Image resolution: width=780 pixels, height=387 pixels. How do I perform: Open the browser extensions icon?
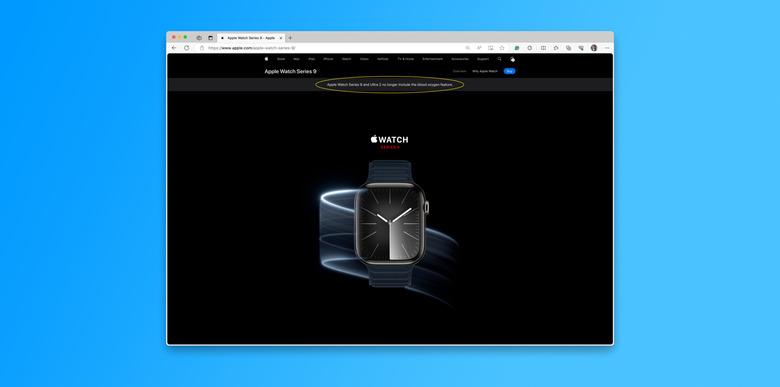point(530,48)
